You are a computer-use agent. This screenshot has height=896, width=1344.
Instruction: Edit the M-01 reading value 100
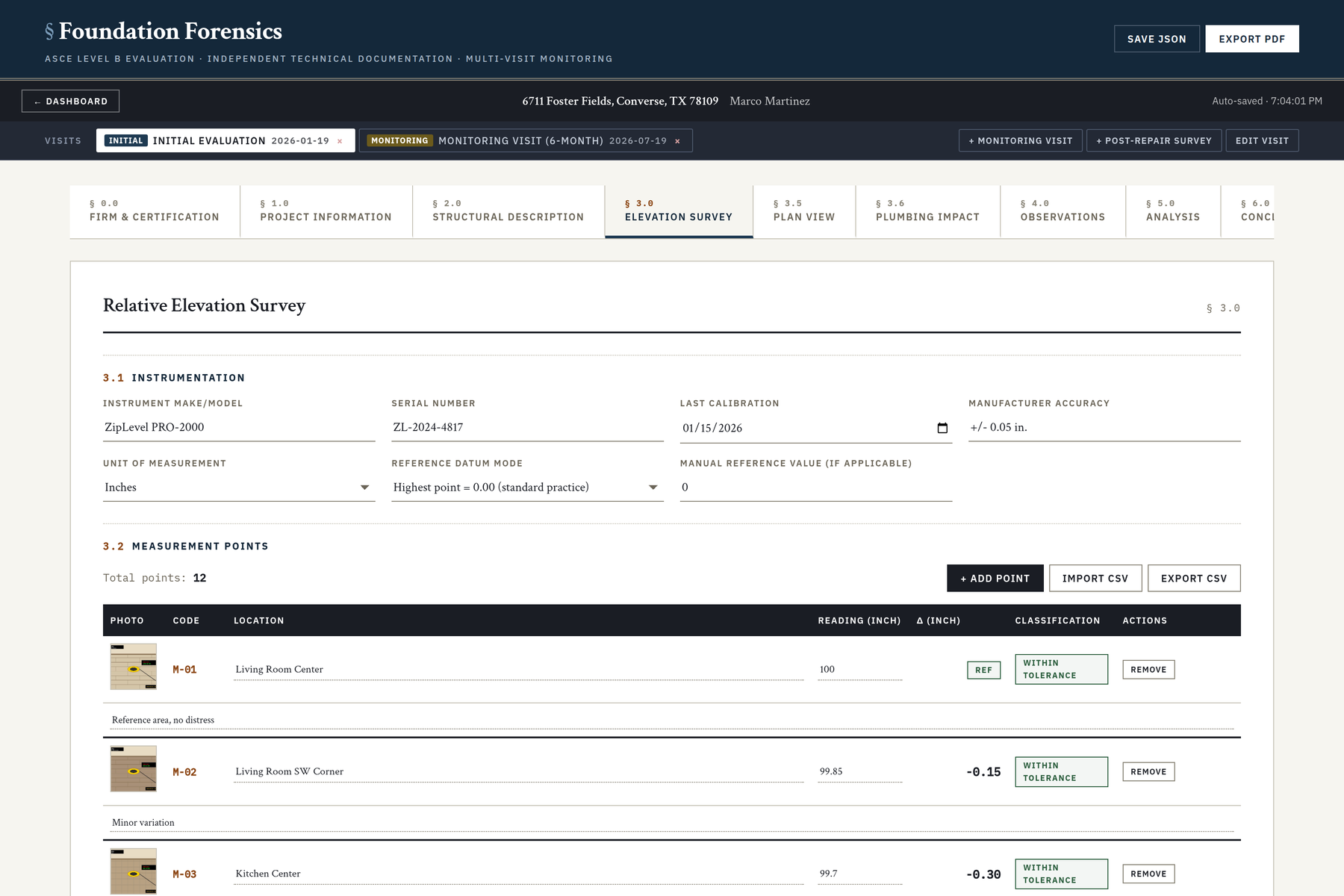click(x=860, y=670)
